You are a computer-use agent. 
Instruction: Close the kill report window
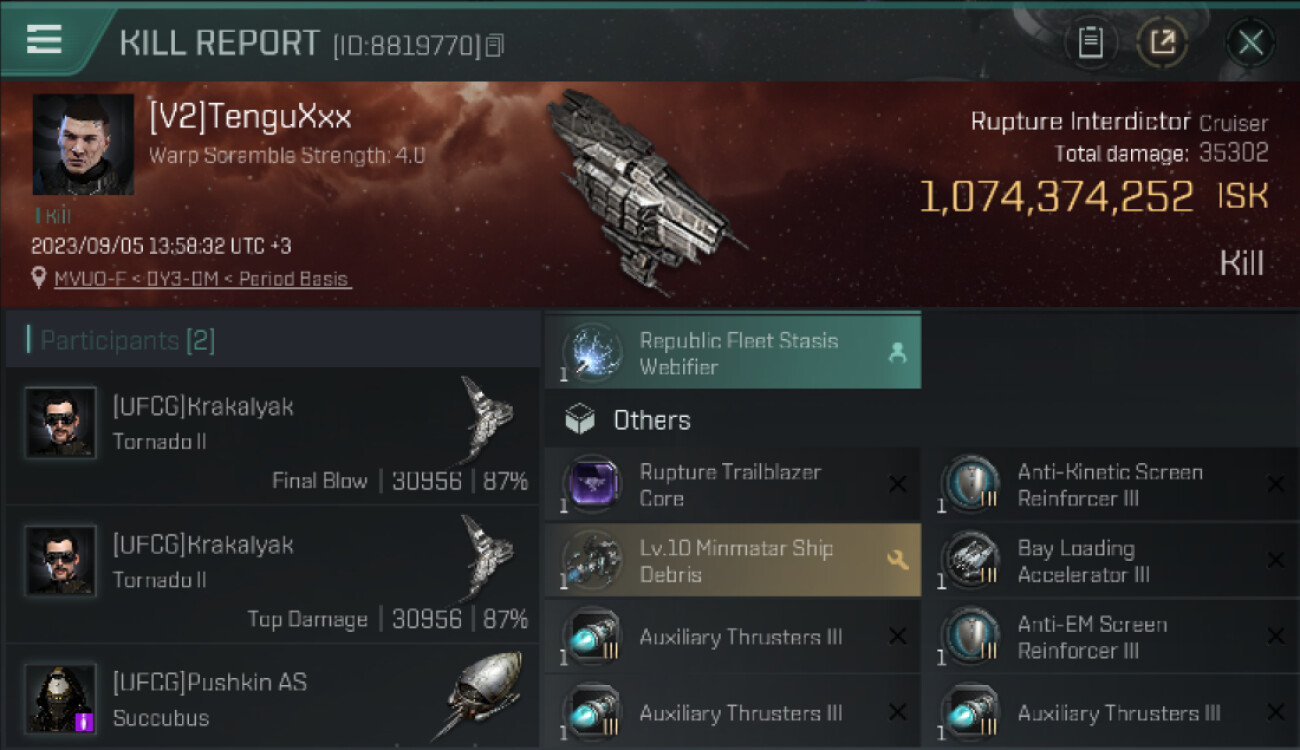pyautogui.click(x=1250, y=42)
